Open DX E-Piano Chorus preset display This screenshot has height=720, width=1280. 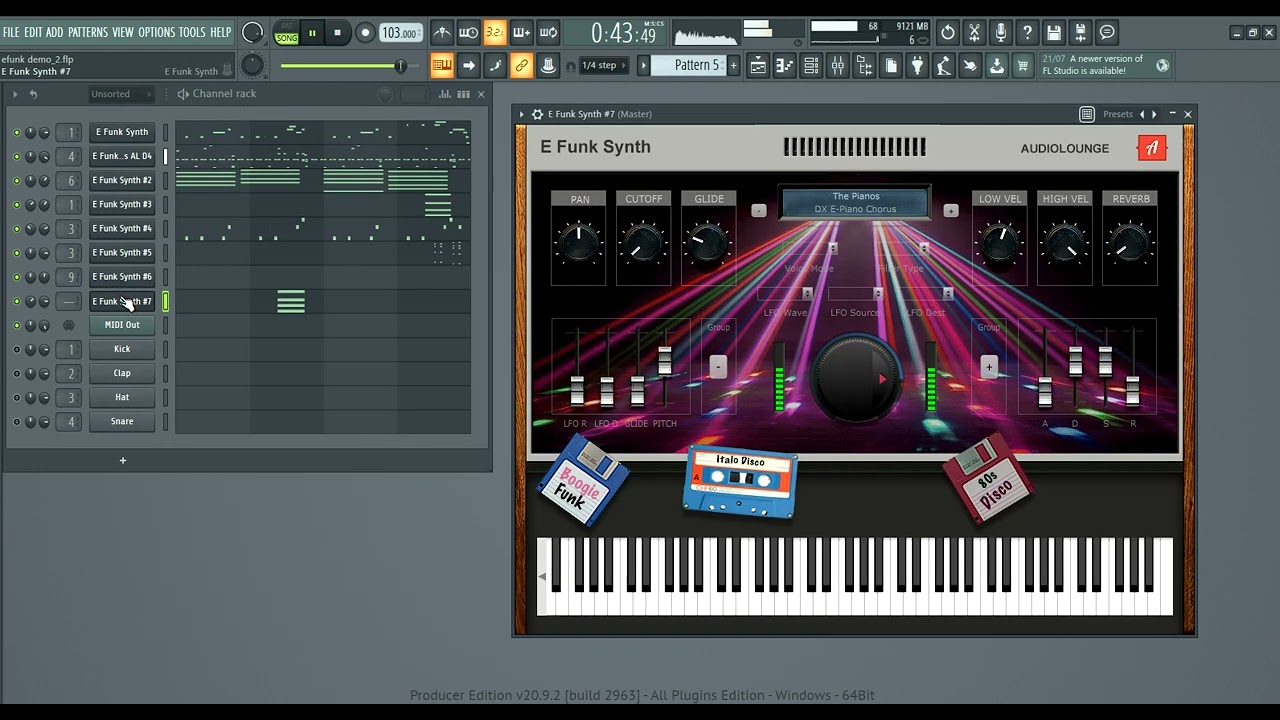coord(855,203)
